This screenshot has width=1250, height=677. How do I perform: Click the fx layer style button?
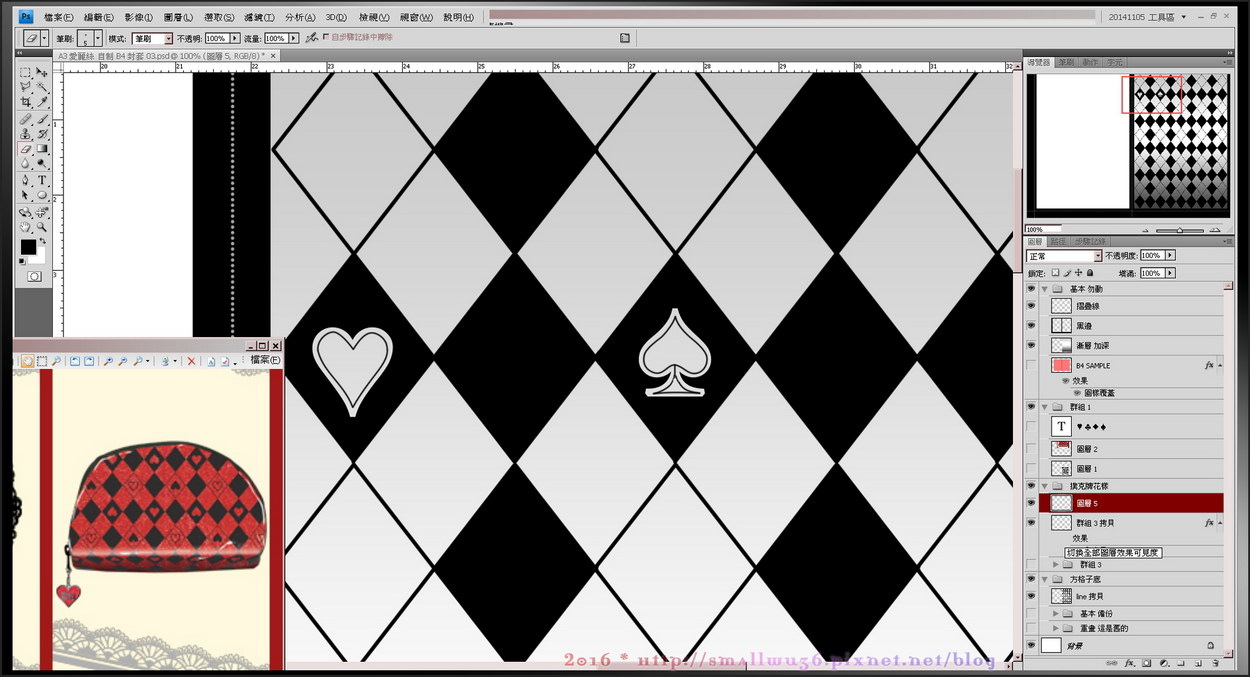pyautogui.click(x=1130, y=663)
